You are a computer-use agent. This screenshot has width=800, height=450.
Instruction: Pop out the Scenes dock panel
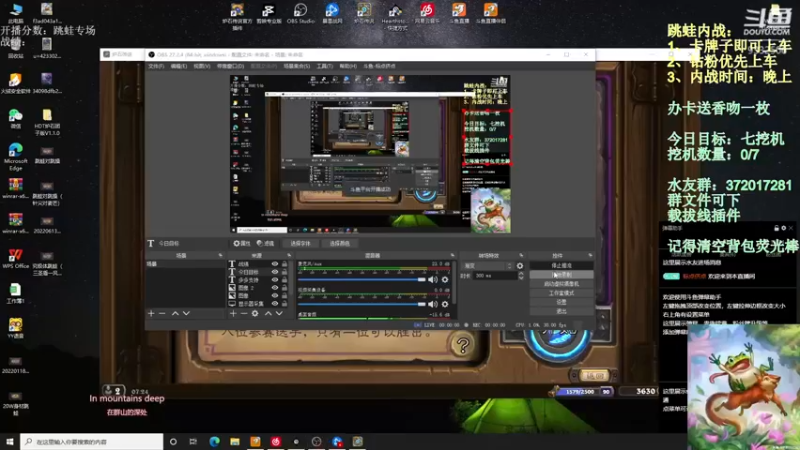220,255
